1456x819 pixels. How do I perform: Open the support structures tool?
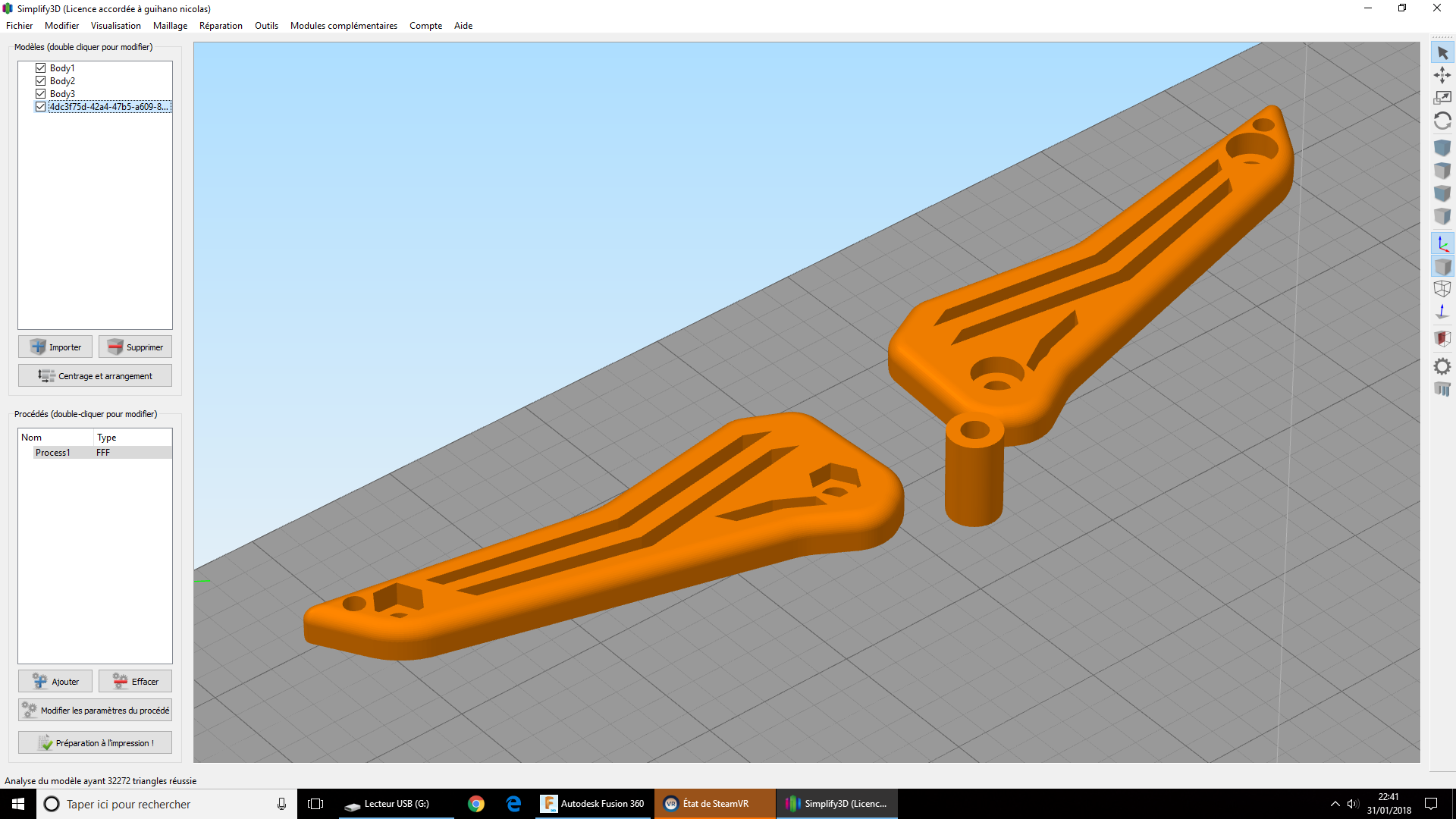pos(1442,389)
